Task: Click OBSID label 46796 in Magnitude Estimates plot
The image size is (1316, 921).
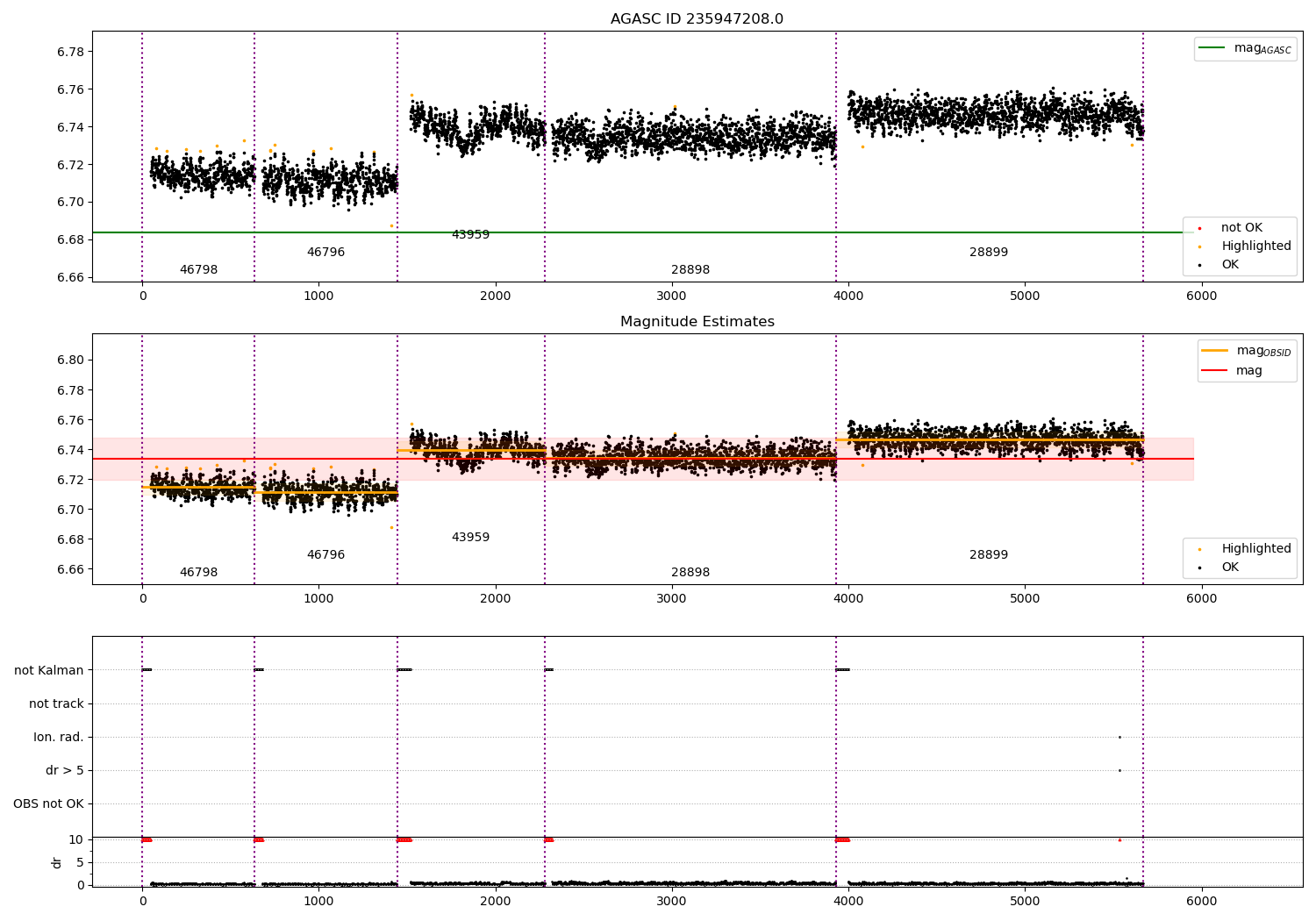Action: (325, 555)
